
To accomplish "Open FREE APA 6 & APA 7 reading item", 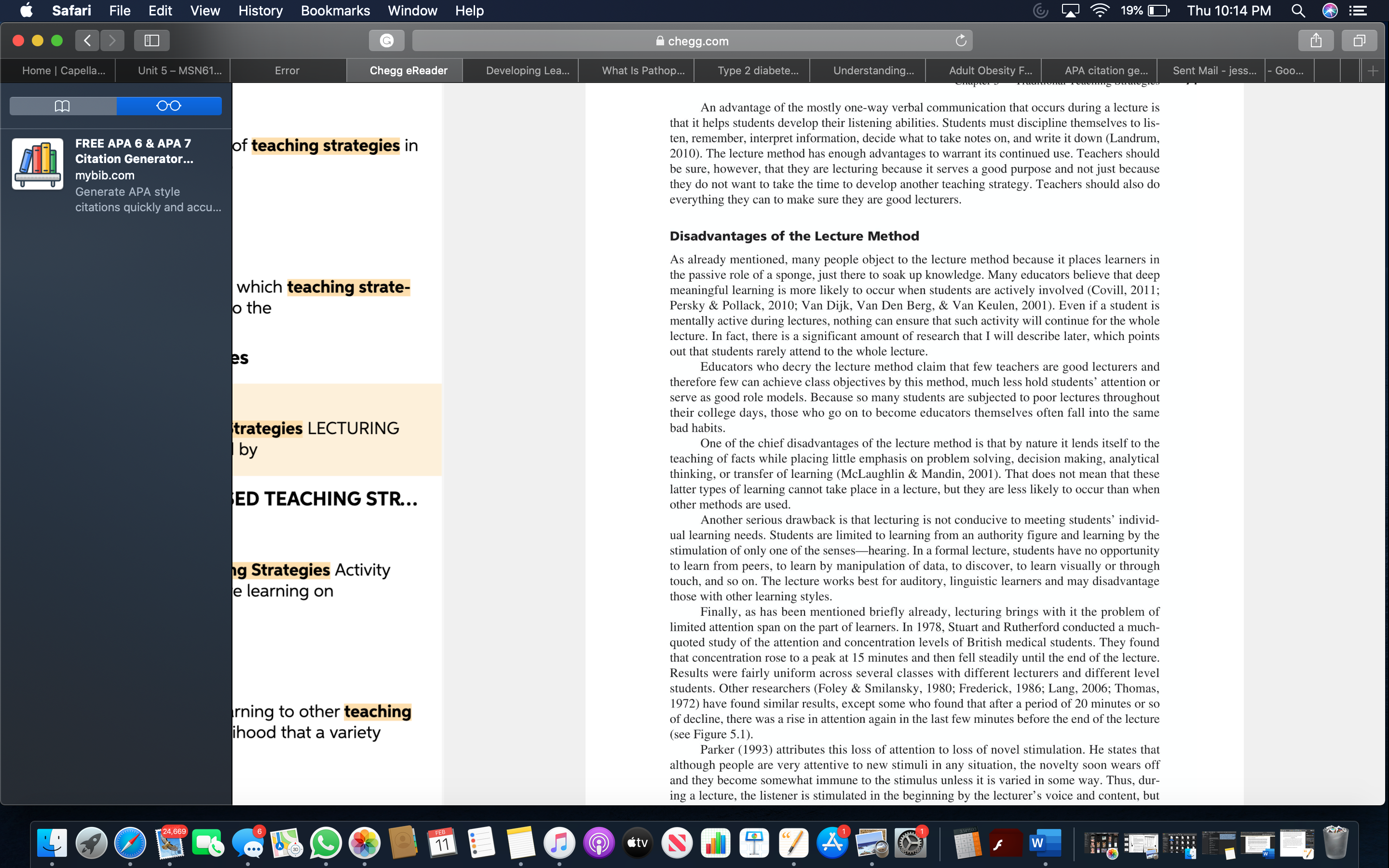I will point(117,175).
